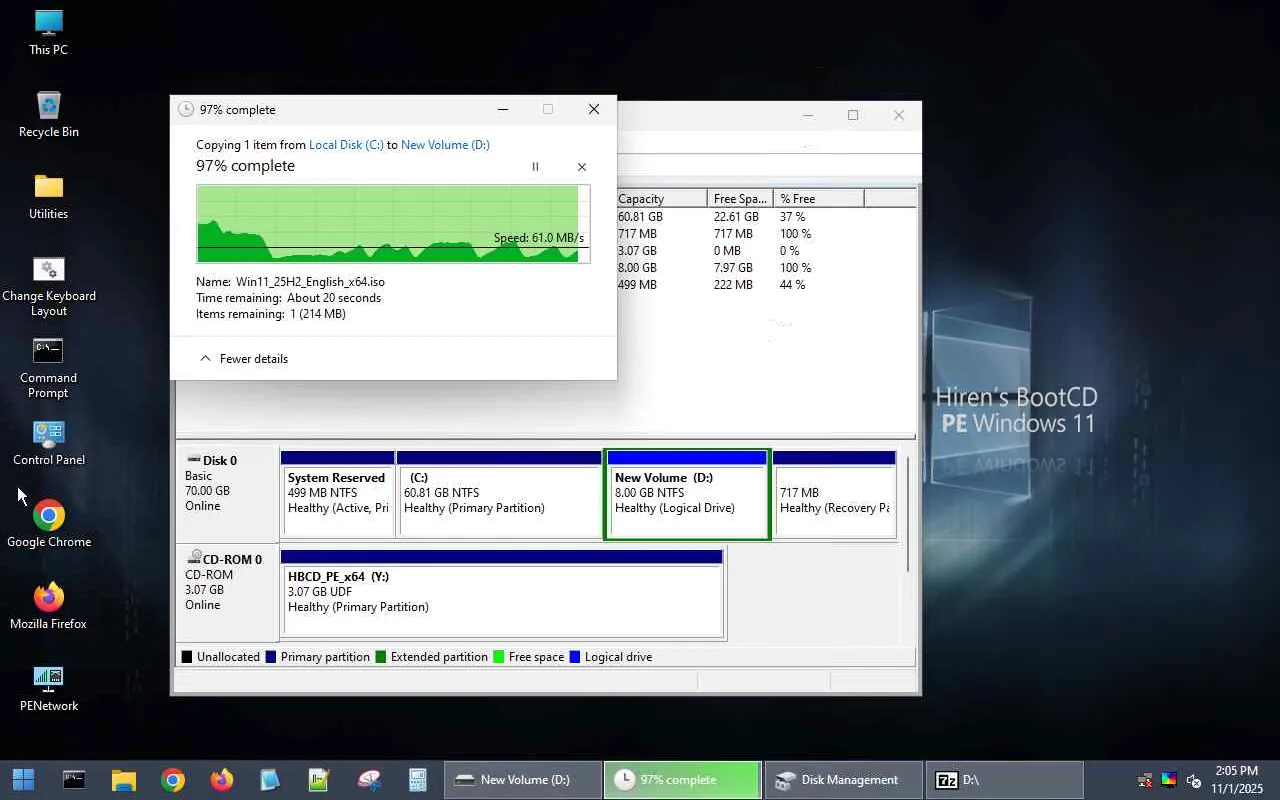Launch Google Chrome from the desktop

[48, 524]
